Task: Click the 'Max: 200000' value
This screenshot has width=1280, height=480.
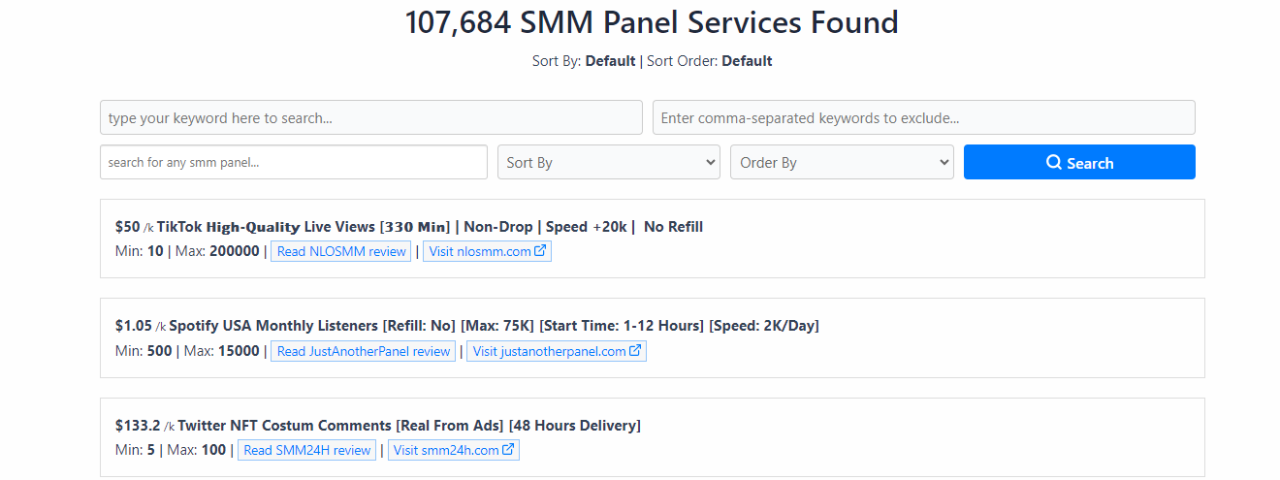Action: tap(217, 251)
